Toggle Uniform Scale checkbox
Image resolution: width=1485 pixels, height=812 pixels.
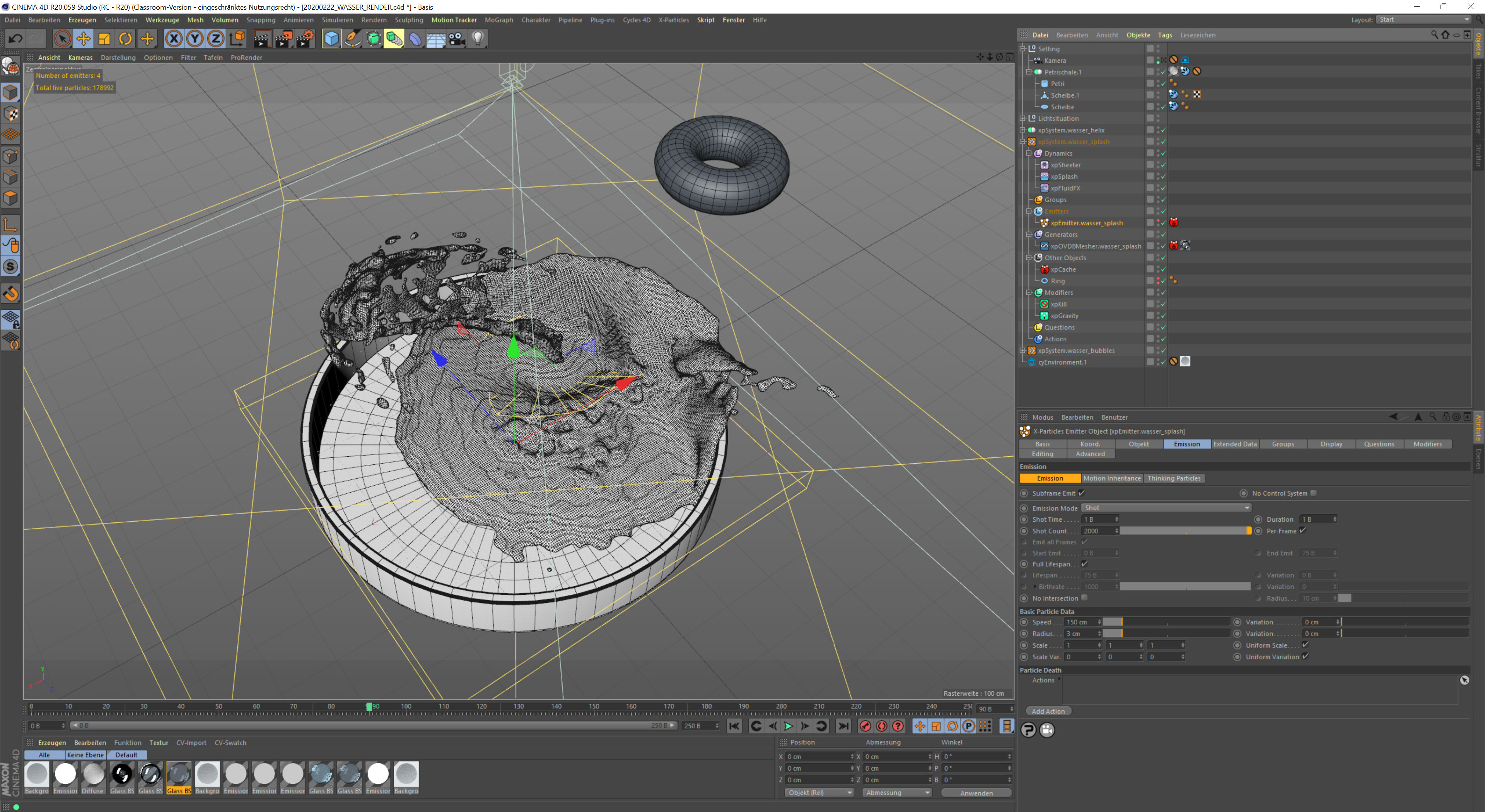point(1306,645)
